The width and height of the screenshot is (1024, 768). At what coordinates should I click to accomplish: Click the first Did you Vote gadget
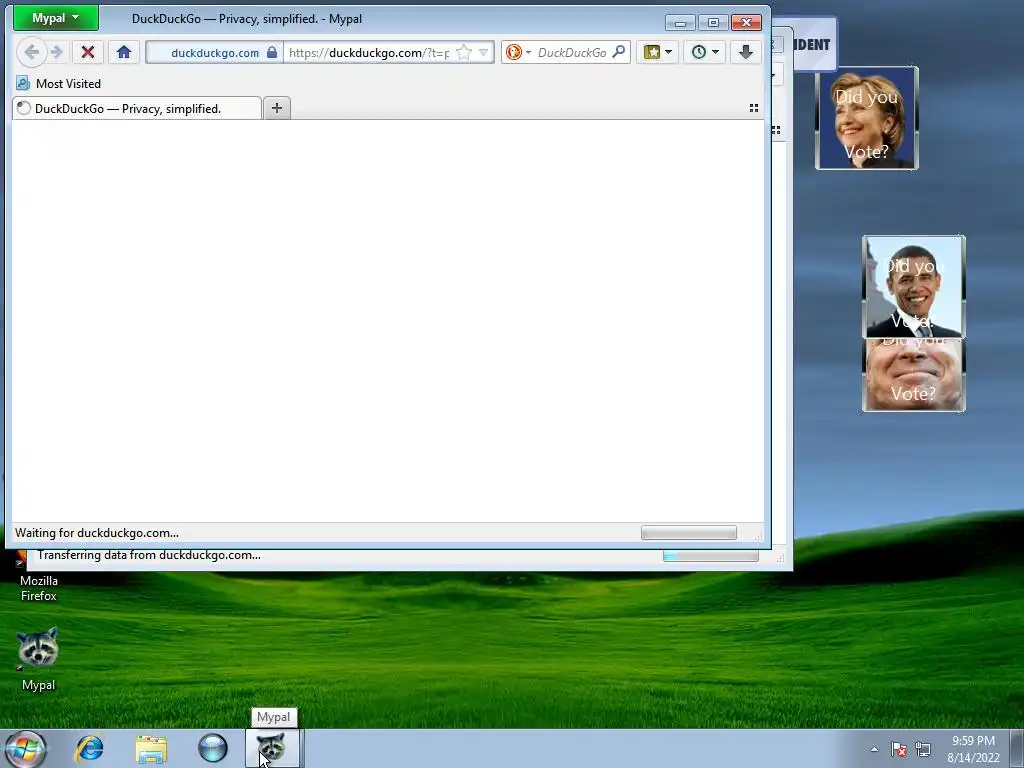click(867, 118)
